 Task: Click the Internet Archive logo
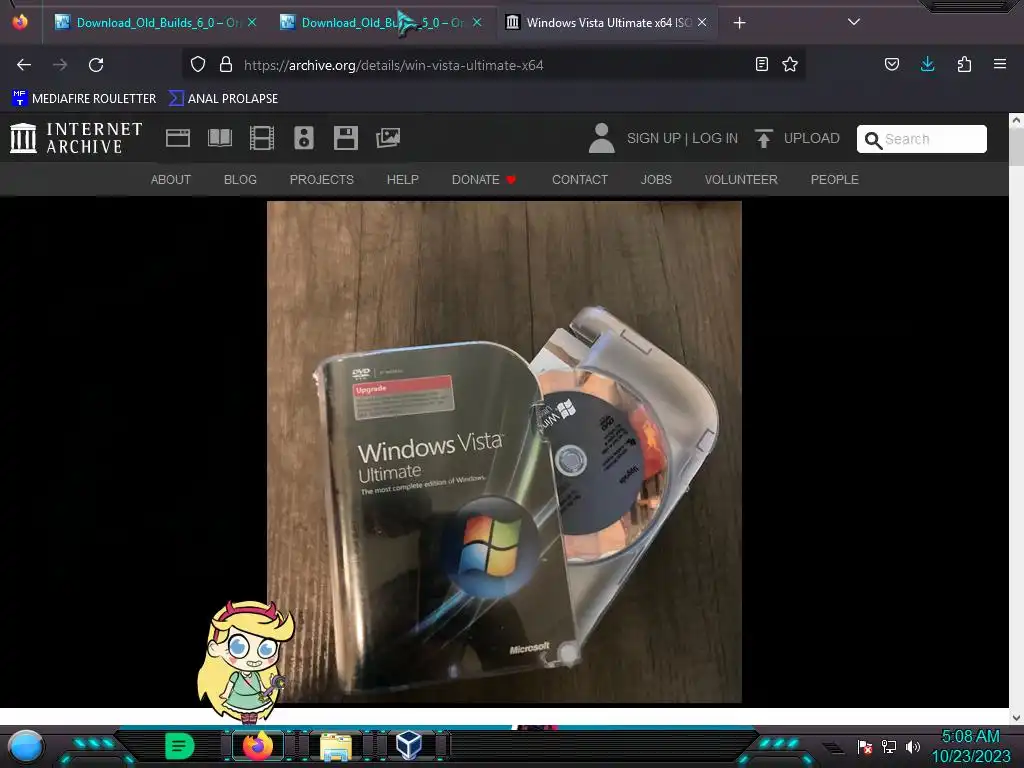click(76, 138)
